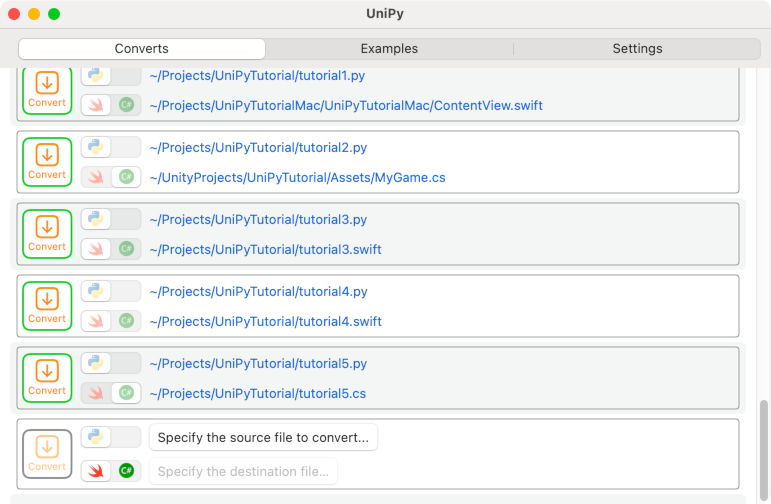The height and width of the screenshot is (504, 771).
Task: Click the grayed Convert icon in the empty row
Action: 47,453
